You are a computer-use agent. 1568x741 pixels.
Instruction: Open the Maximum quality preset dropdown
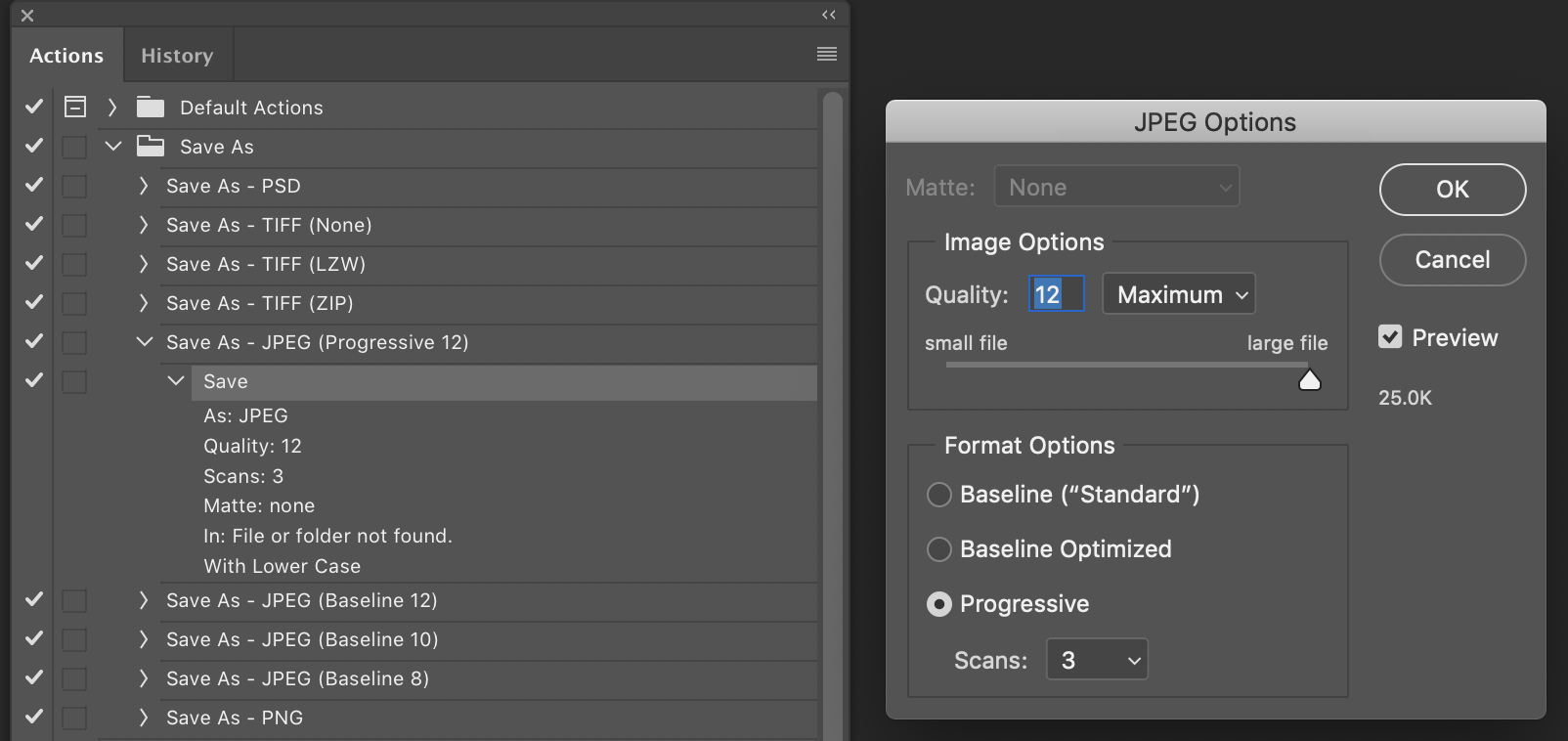(x=1179, y=294)
